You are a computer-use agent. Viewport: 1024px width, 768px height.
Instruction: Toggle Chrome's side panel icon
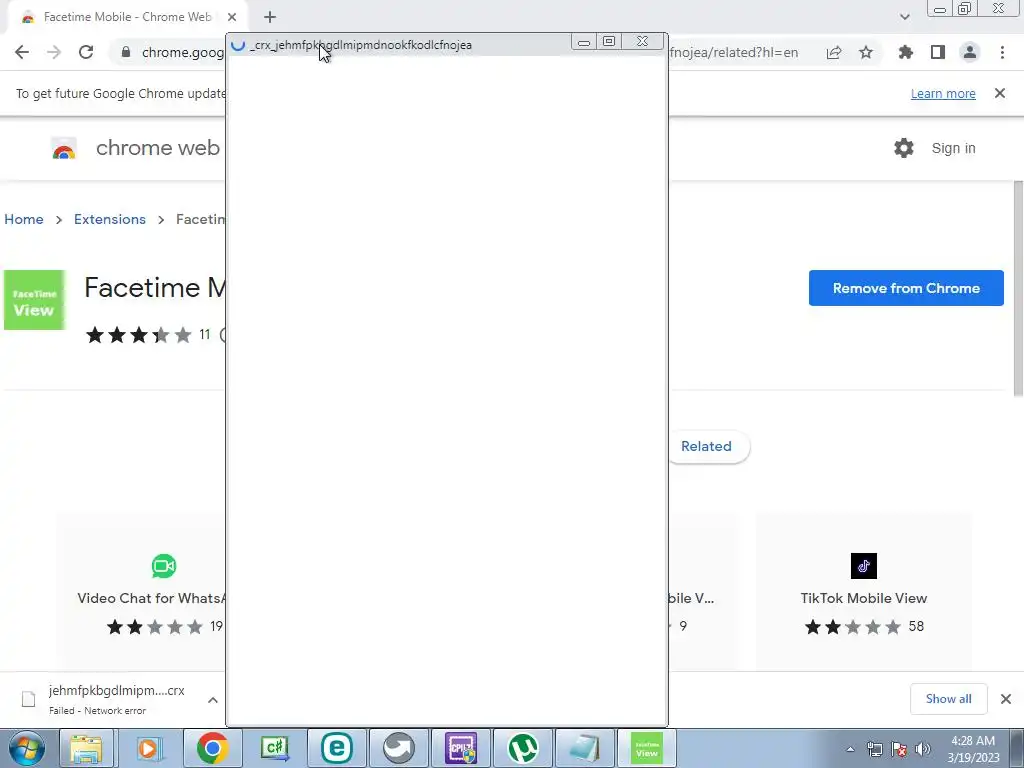coord(938,52)
